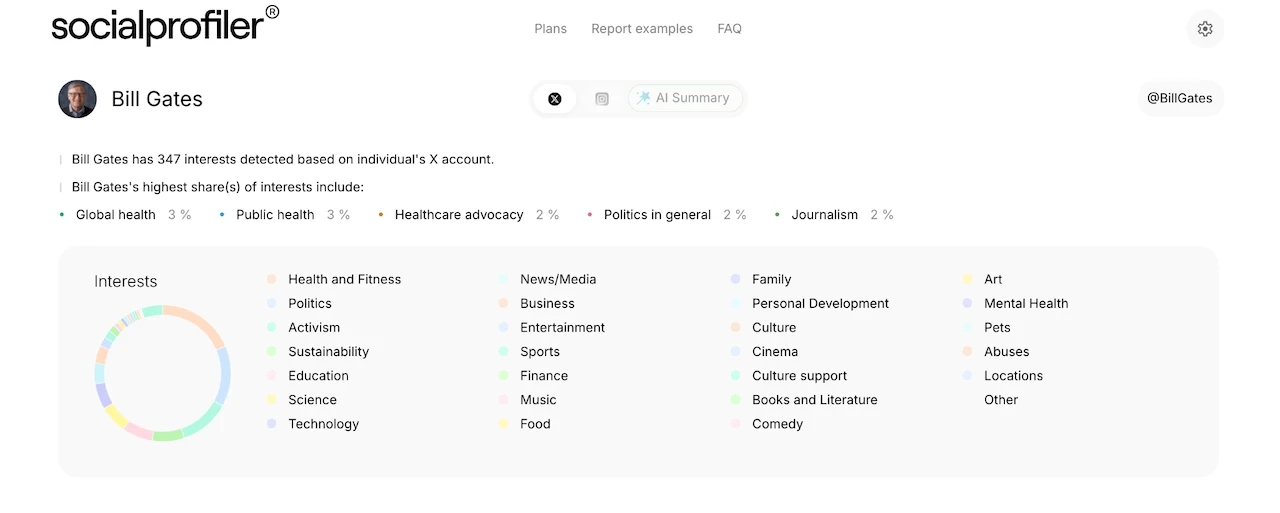The height and width of the screenshot is (513, 1280).
Task: Click the Journalism interest label
Action: click(825, 215)
